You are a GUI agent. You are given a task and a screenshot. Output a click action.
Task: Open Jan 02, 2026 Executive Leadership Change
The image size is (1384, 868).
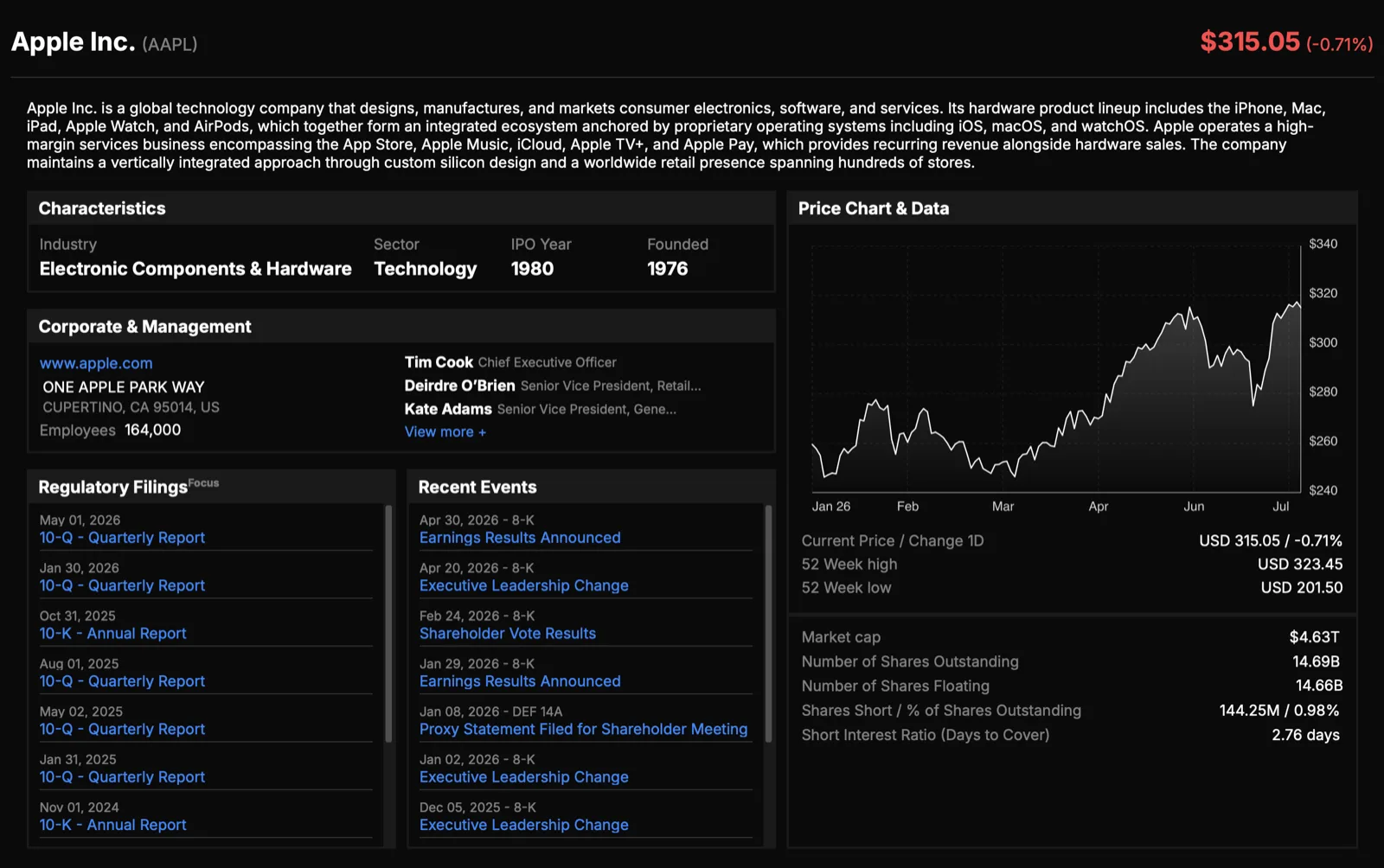(523, 776)
